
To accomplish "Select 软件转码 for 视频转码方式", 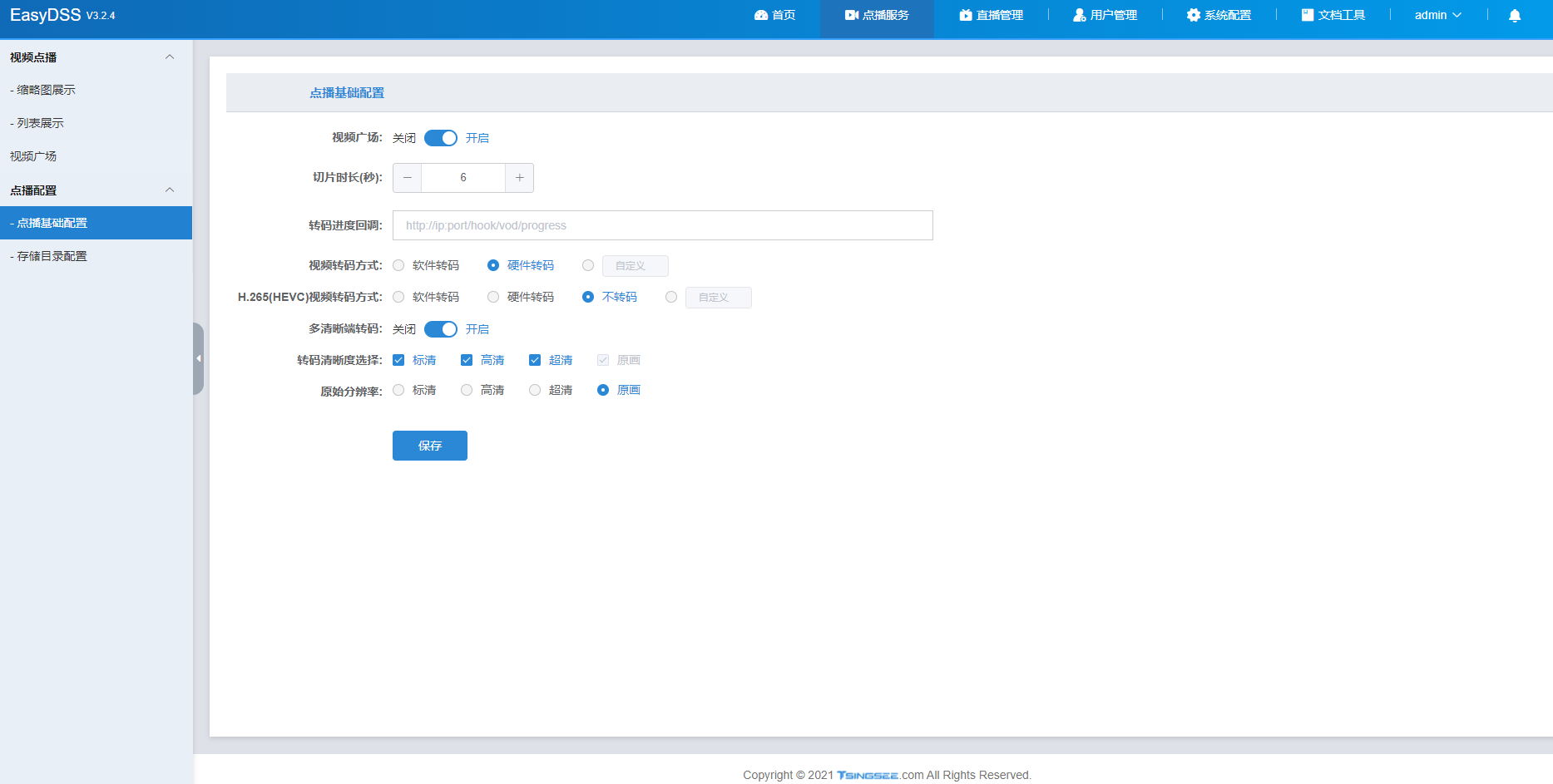I will [398, 265].
